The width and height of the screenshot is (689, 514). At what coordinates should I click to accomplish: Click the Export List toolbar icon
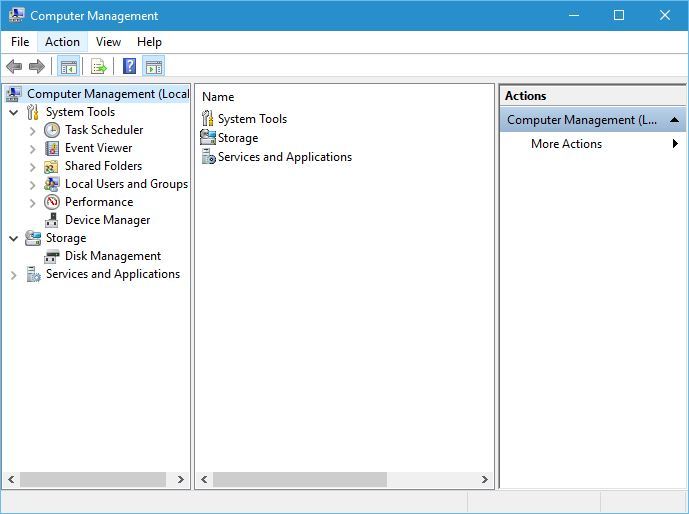coord(99,67)
